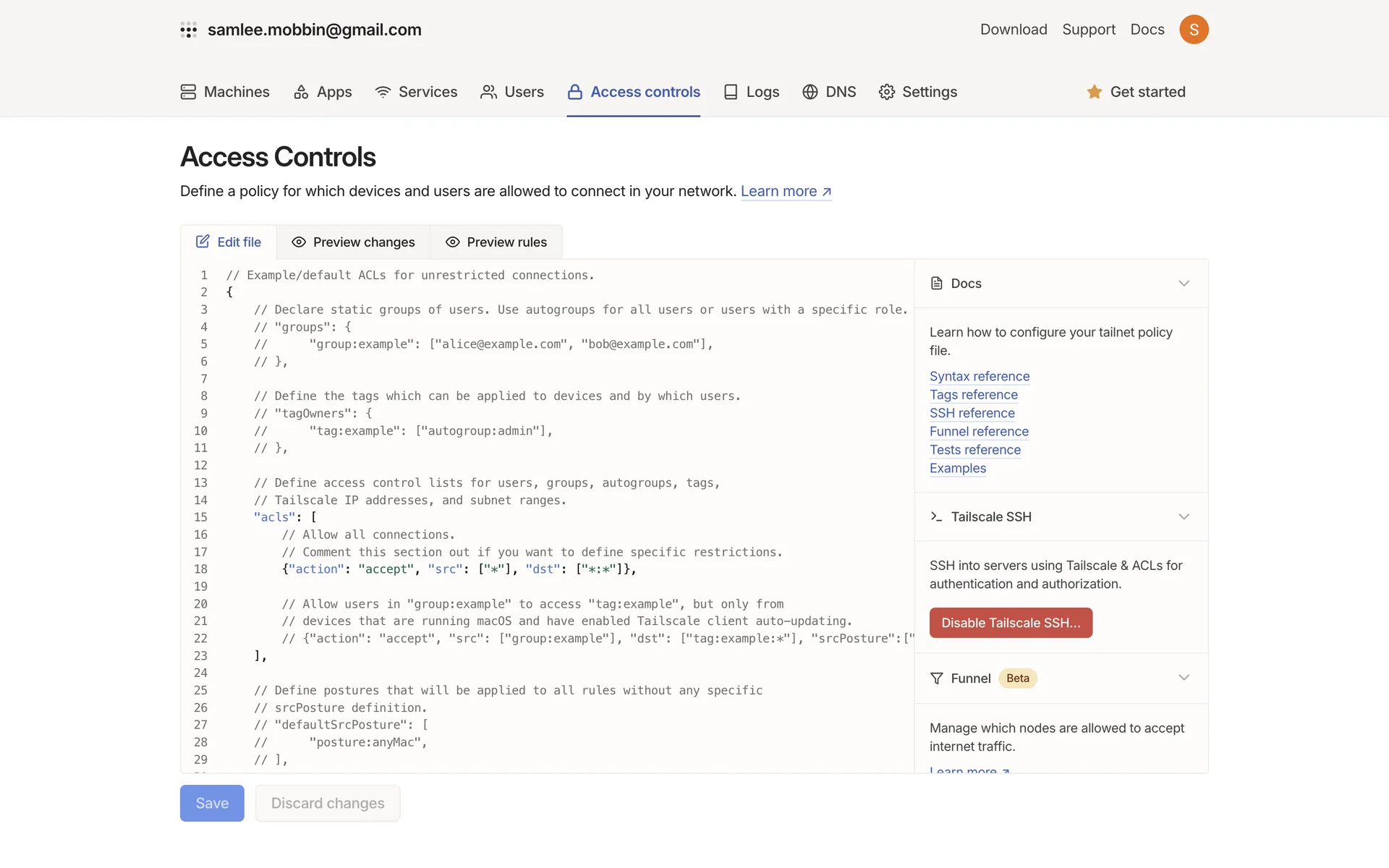Switch to the Preview rules tab
1389x868 pixels.
496,242
